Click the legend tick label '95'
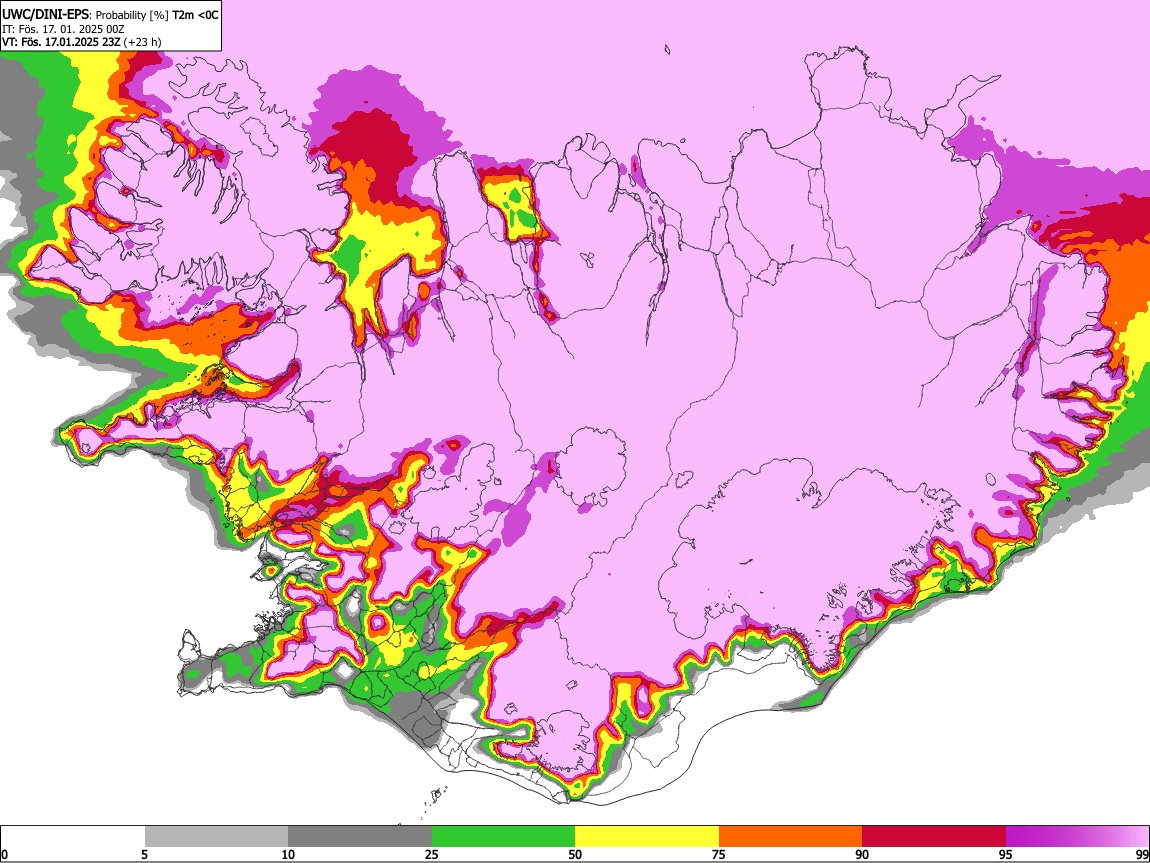The width and height of the screenshot is (1150, 863). [x=1006, y=854]
